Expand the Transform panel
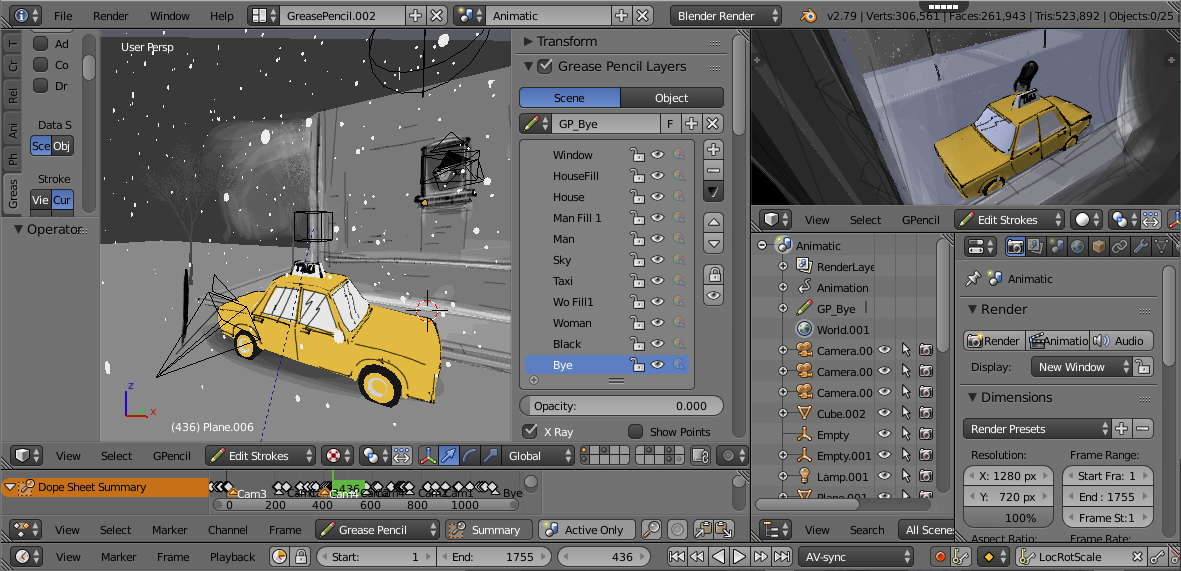Viewport: 1181px width, 571px height. pos(560,41)
